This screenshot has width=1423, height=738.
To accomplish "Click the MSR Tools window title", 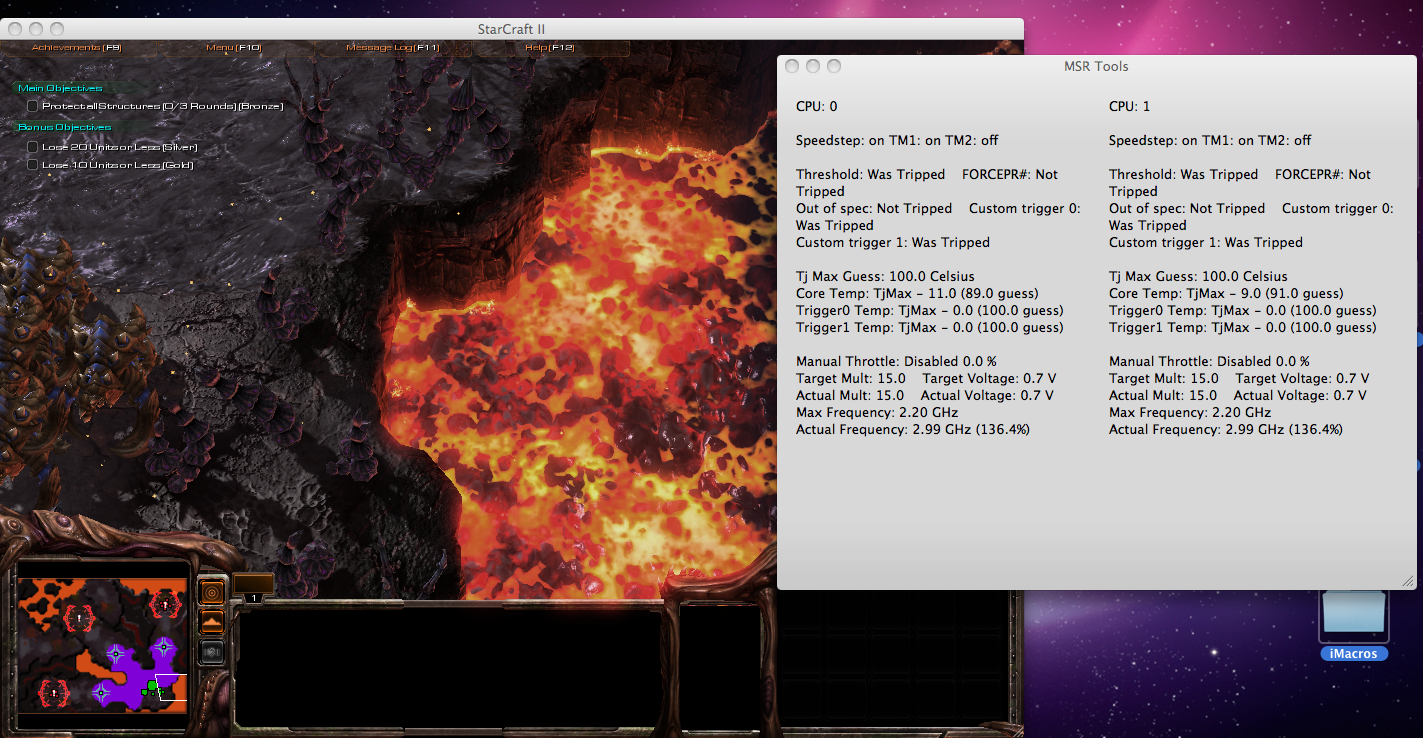I will point(1096,66).
